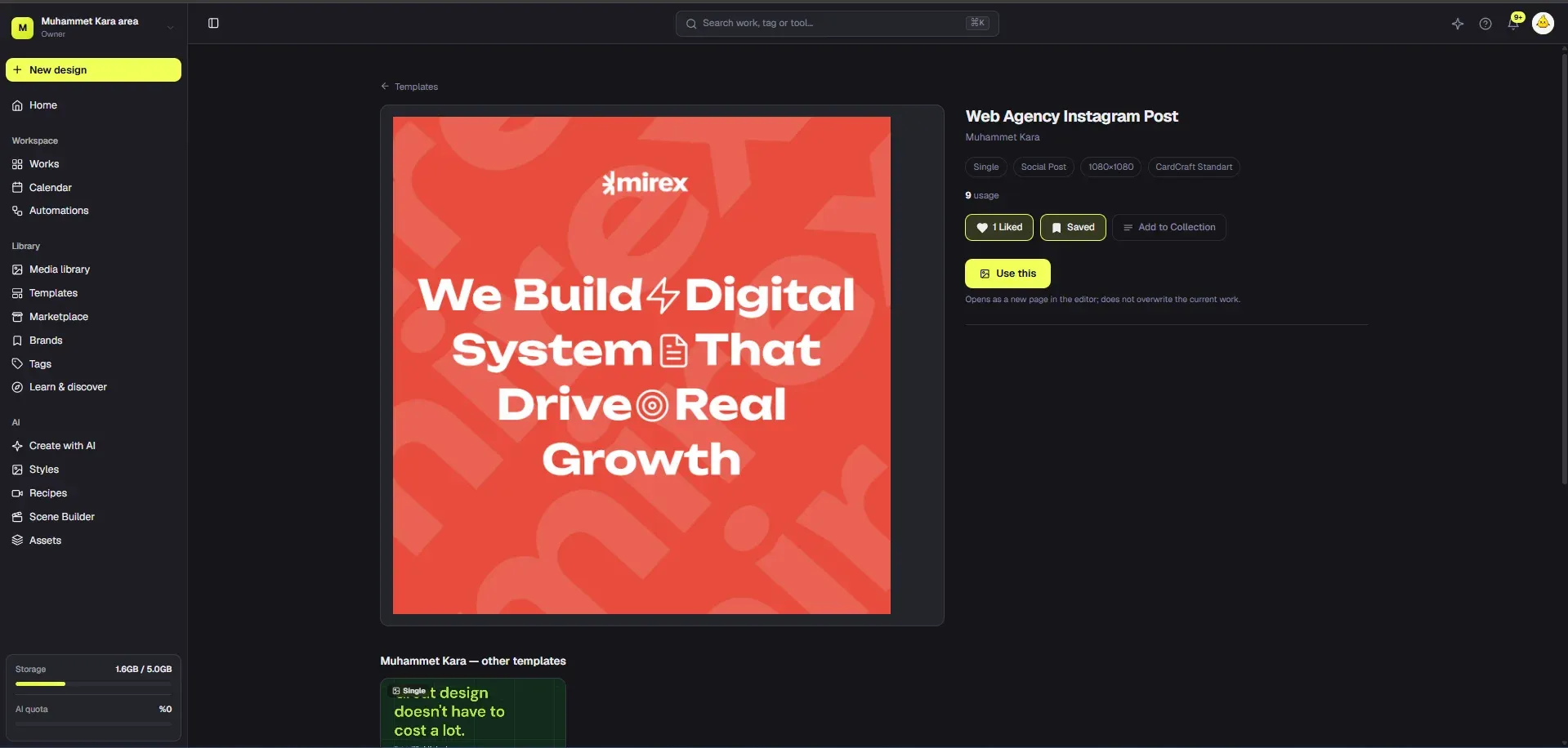Click the Use this button

click(1007, 274)
